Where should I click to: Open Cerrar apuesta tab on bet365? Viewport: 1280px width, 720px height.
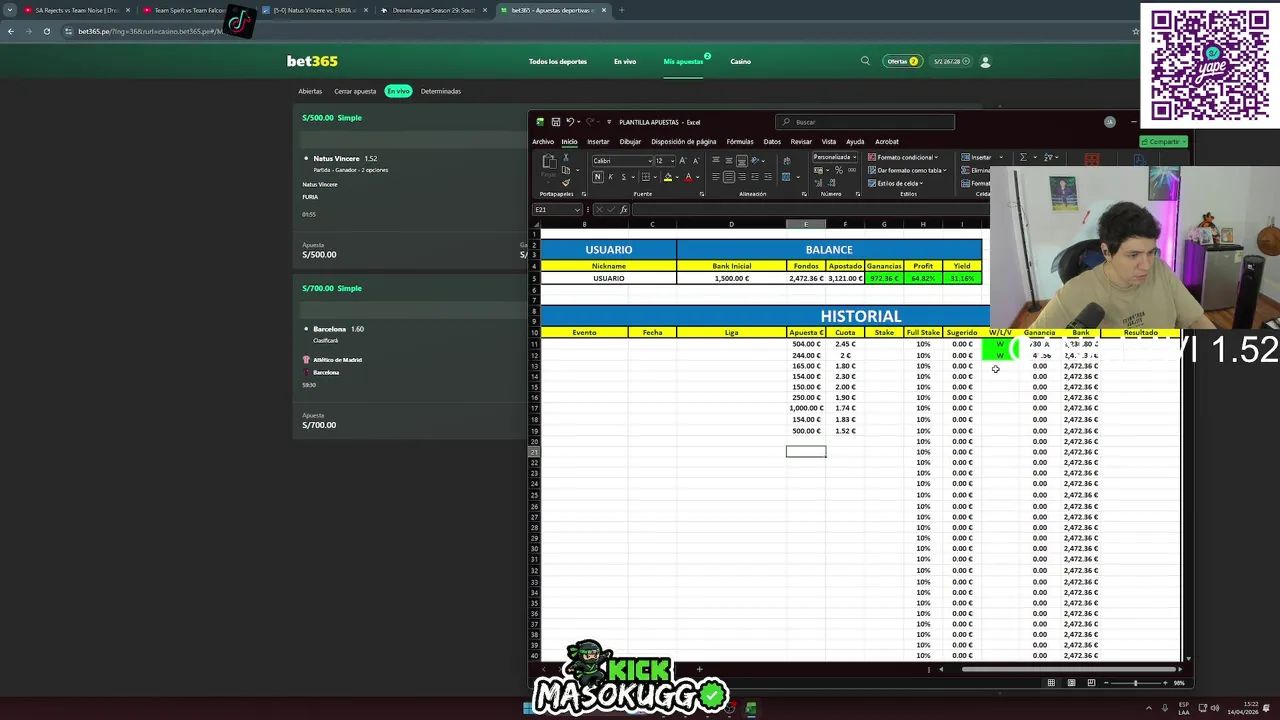(355, 91)
